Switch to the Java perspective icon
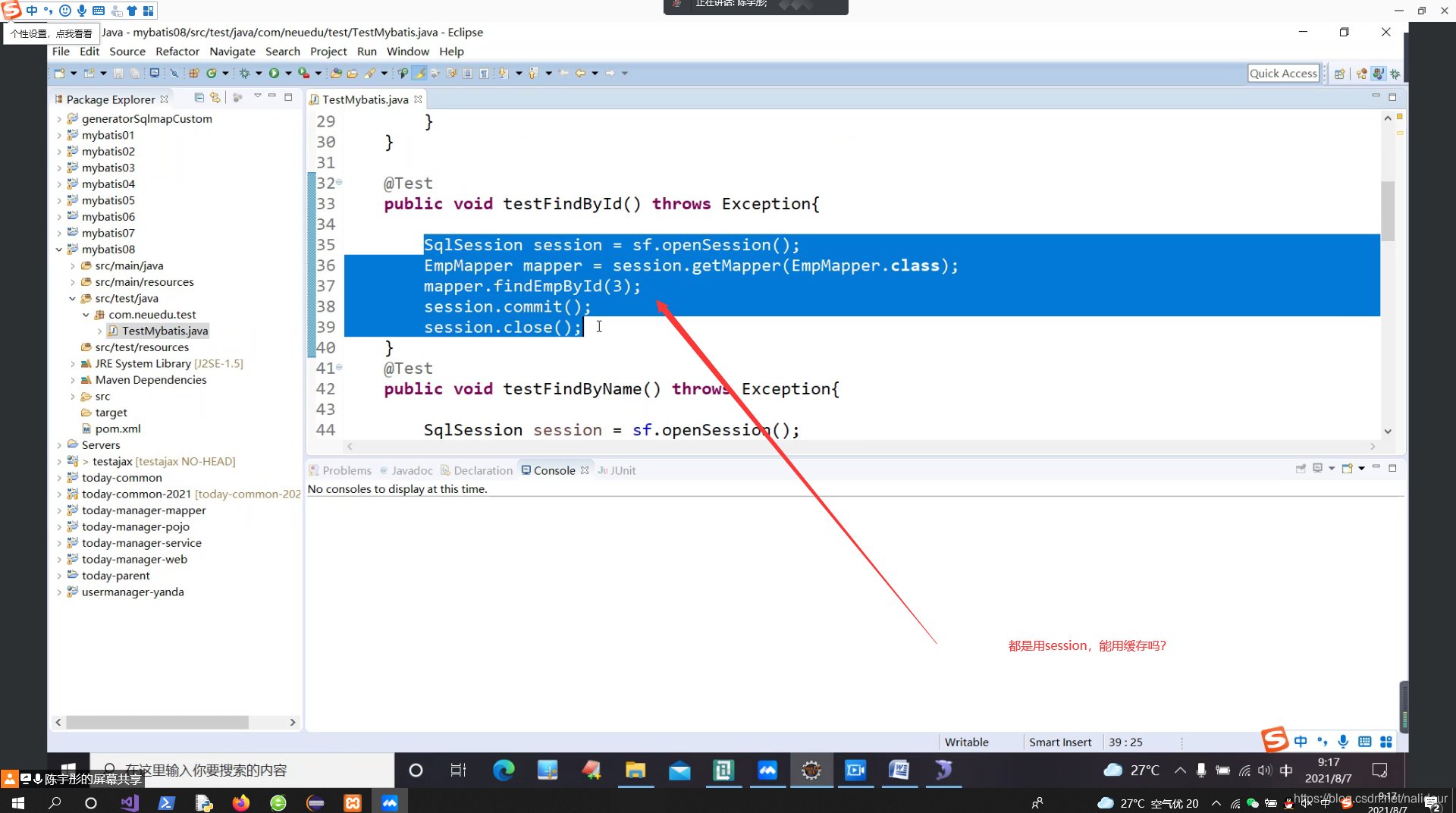The width and height of the screenshot is (1456, 813). coord(1379,74)
